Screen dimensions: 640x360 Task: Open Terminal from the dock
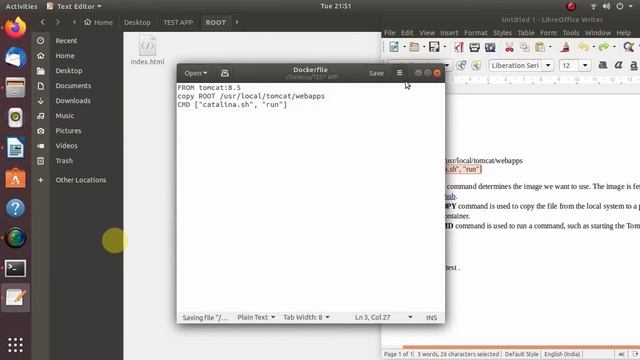[x=16, y=268]
